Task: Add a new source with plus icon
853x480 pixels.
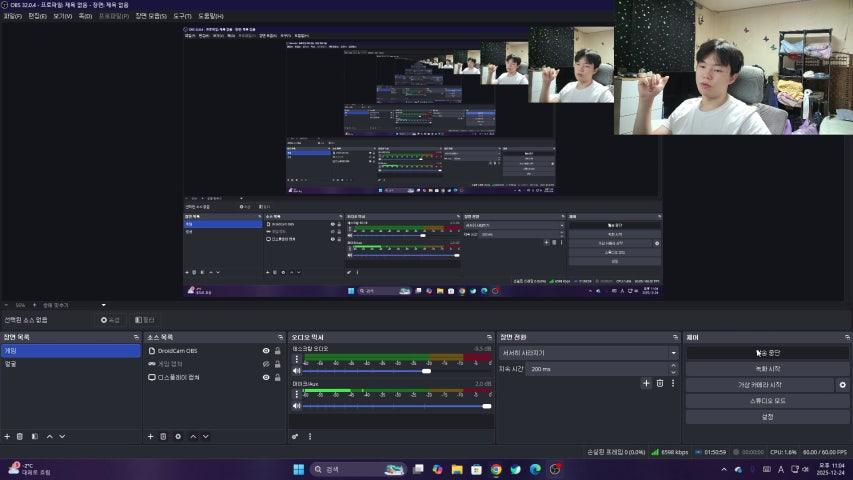Action: click(150, 436)
